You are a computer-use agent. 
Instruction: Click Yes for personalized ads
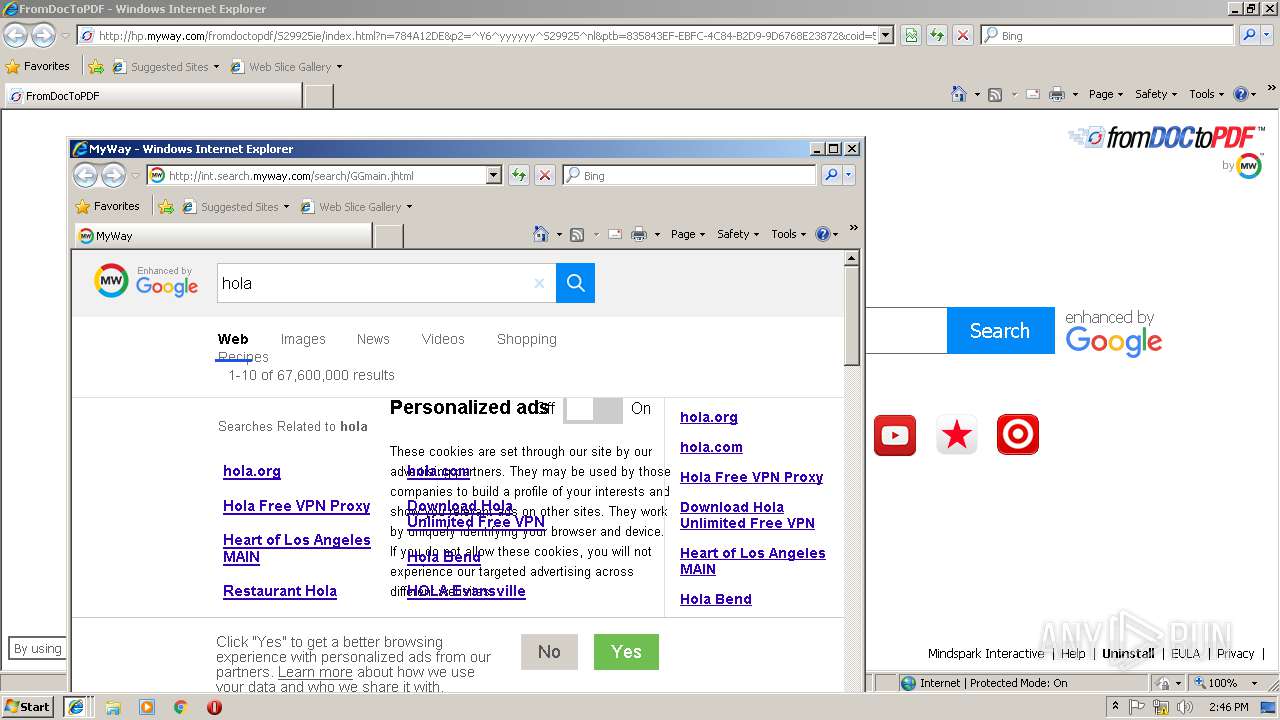click(x=626, y=652)
